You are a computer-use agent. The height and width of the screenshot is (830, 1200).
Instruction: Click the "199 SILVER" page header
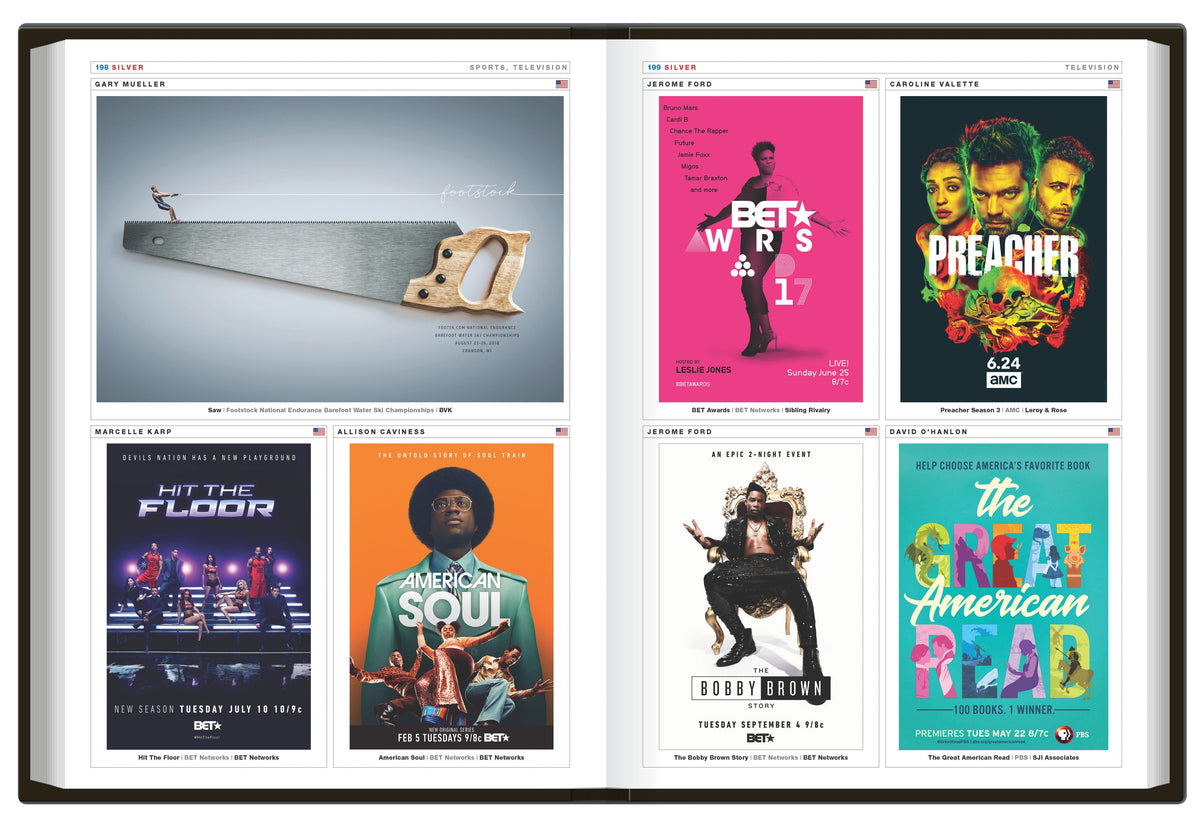coord(672,68)
